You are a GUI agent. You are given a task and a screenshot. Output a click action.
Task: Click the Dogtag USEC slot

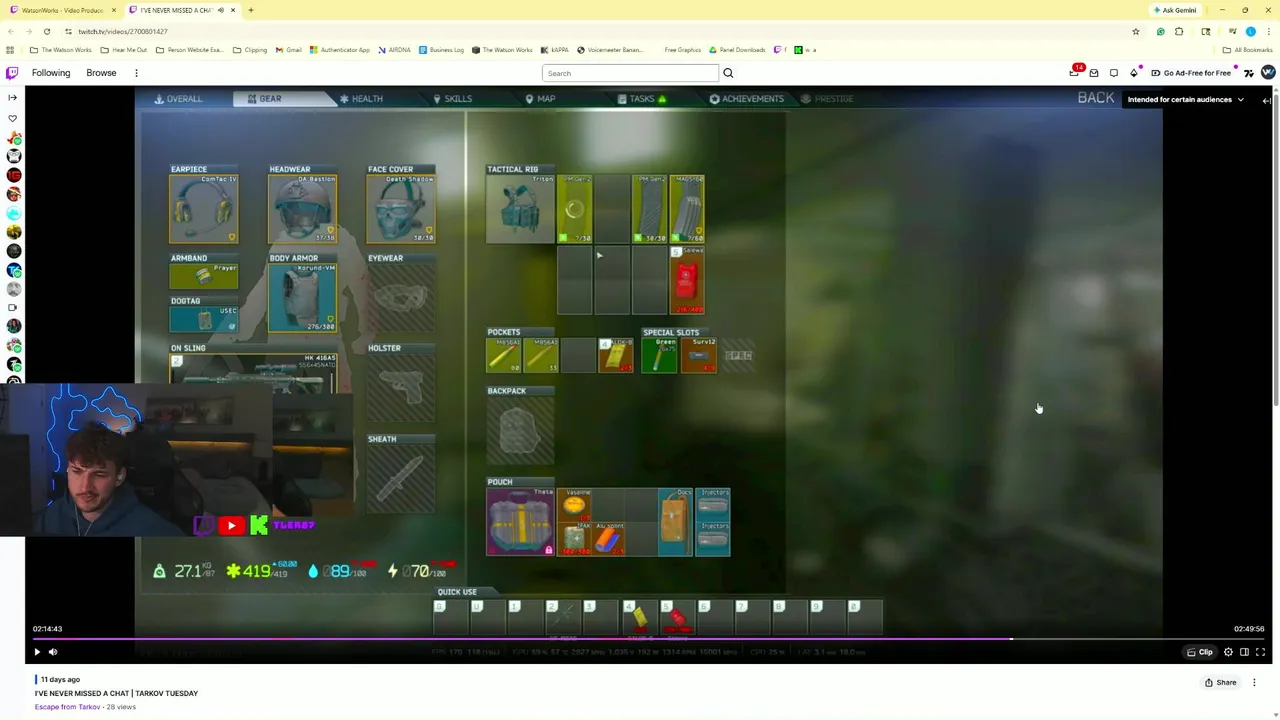[x=204, y=319]
